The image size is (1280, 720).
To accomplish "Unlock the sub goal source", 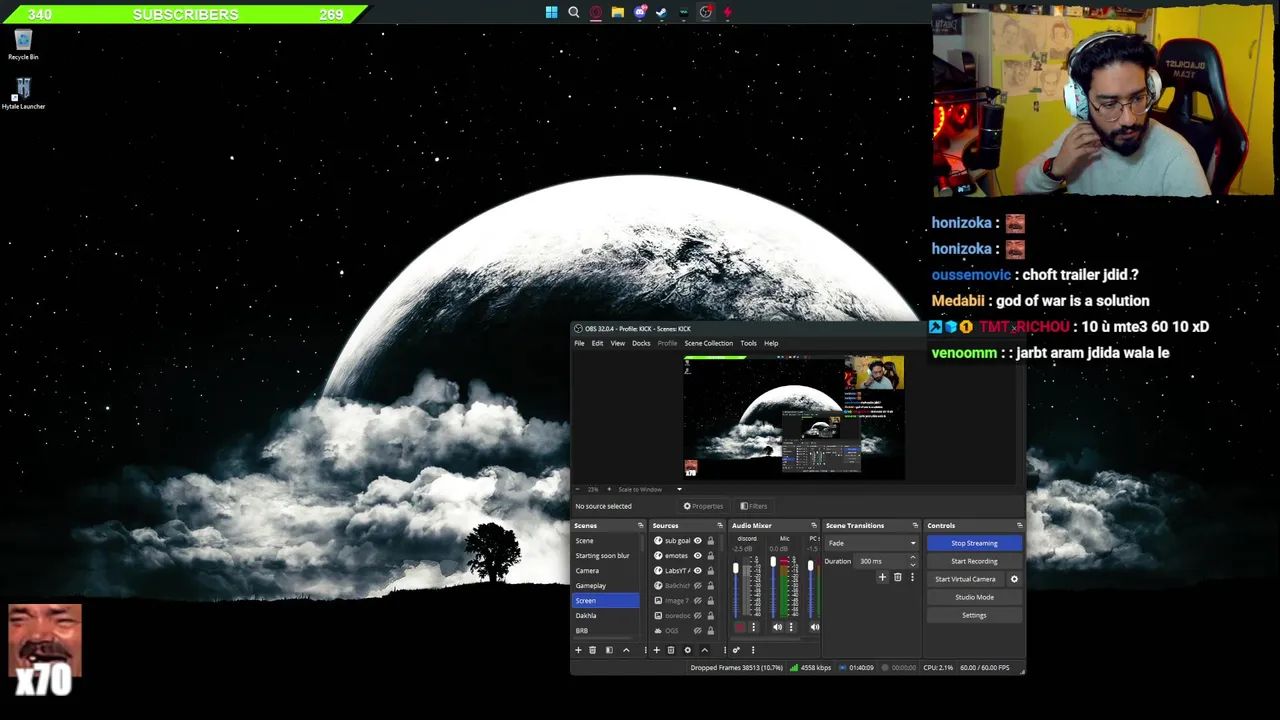I will [711, 541].
